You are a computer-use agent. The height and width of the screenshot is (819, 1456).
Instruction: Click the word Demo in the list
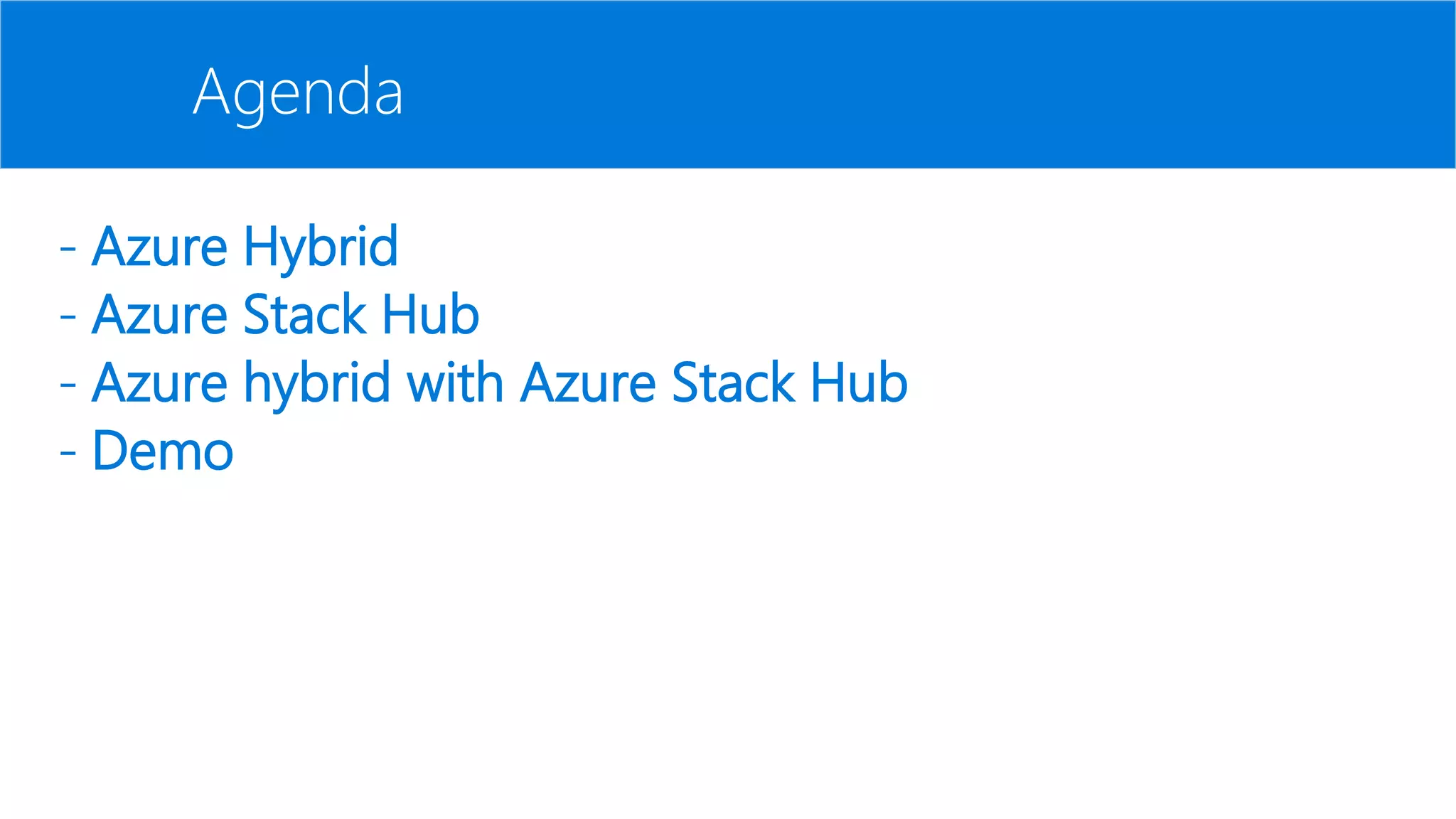(x=163, y=451)
